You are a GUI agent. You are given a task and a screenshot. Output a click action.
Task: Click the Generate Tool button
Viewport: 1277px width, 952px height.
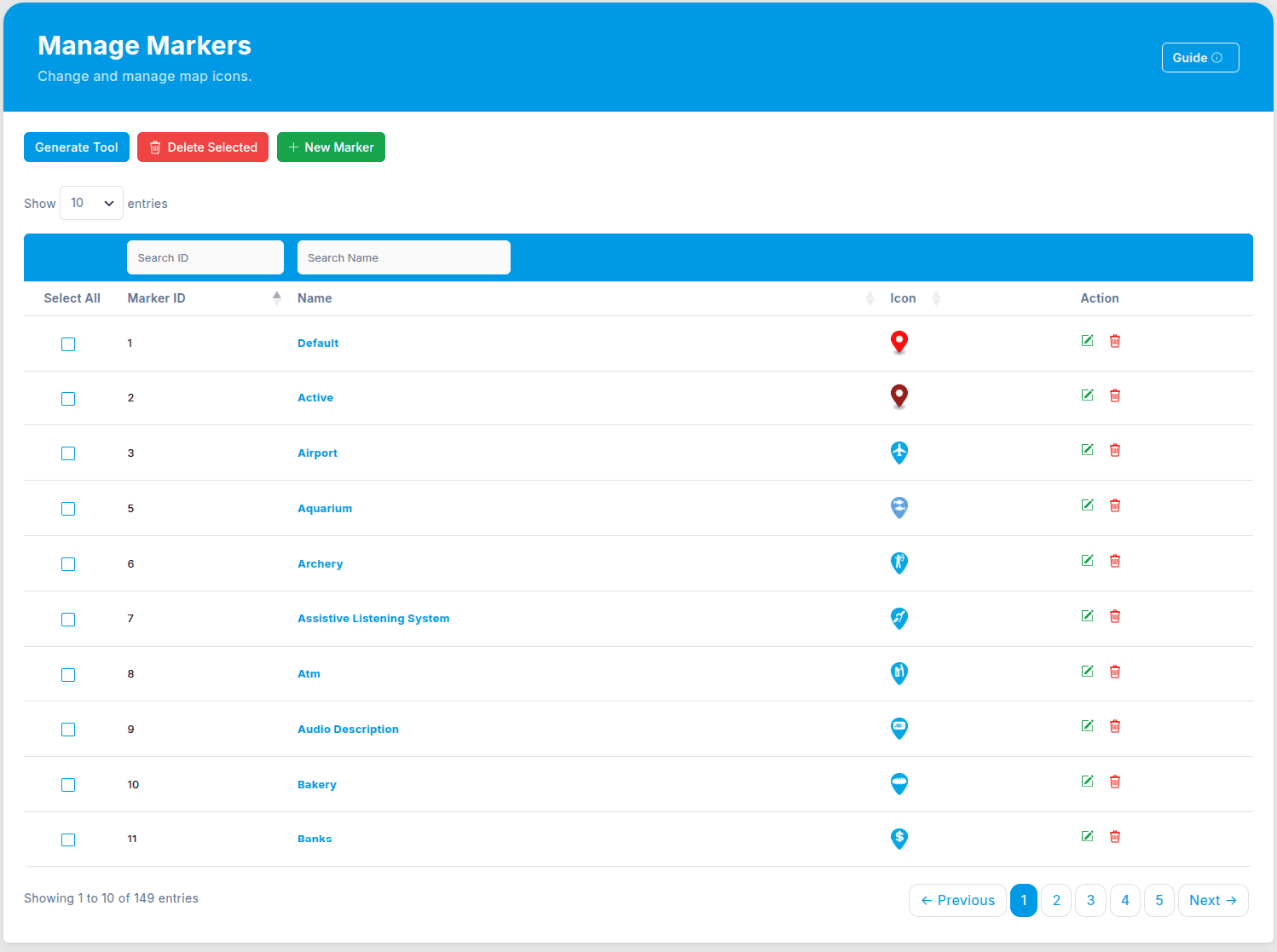77,147
